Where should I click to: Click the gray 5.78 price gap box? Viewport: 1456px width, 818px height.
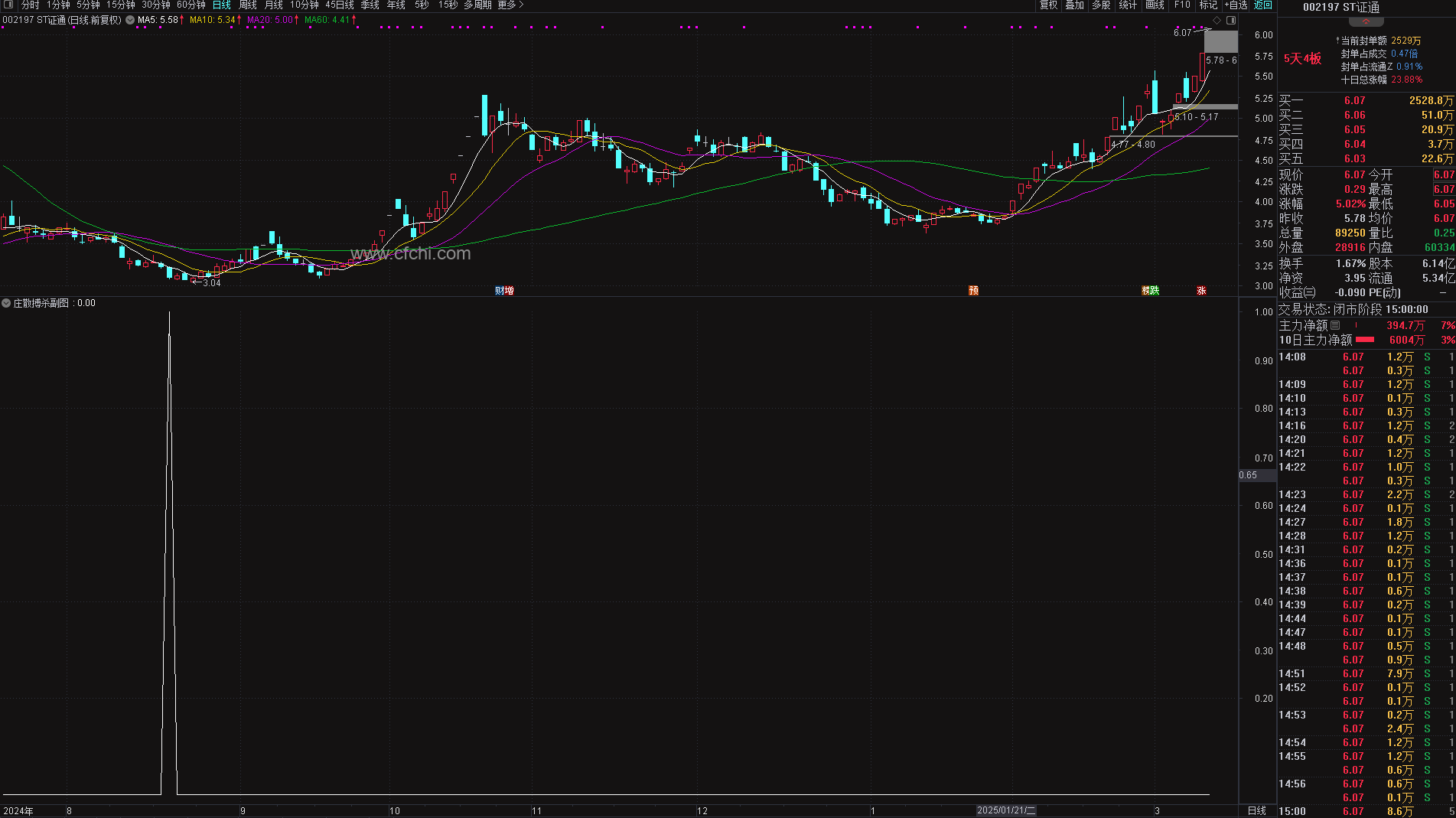coord(1220,41)
